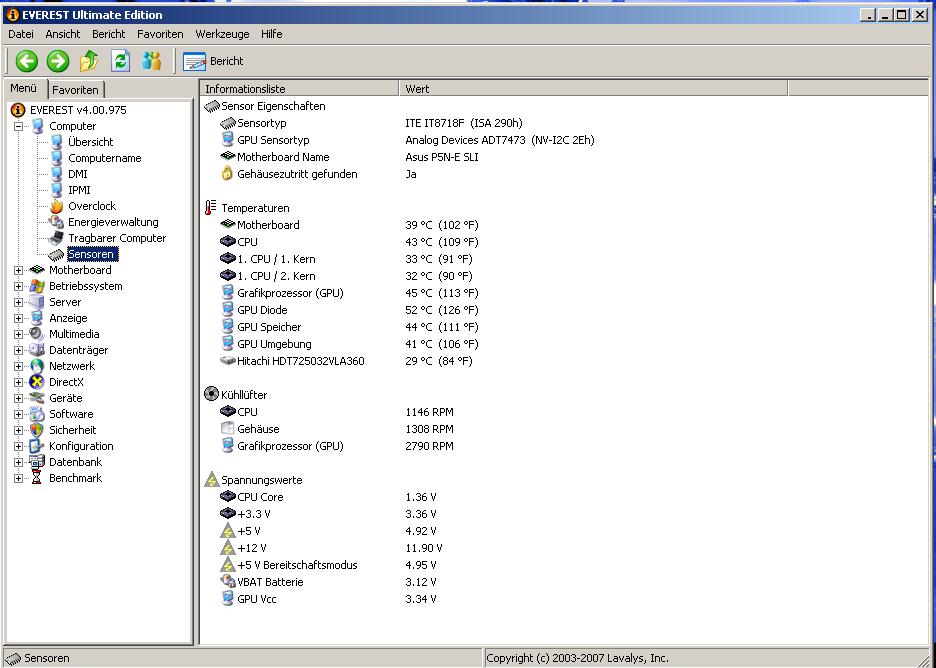Select the IPMI tree item
This screenshot has height=668, width=936.
(x=78, y=190)
